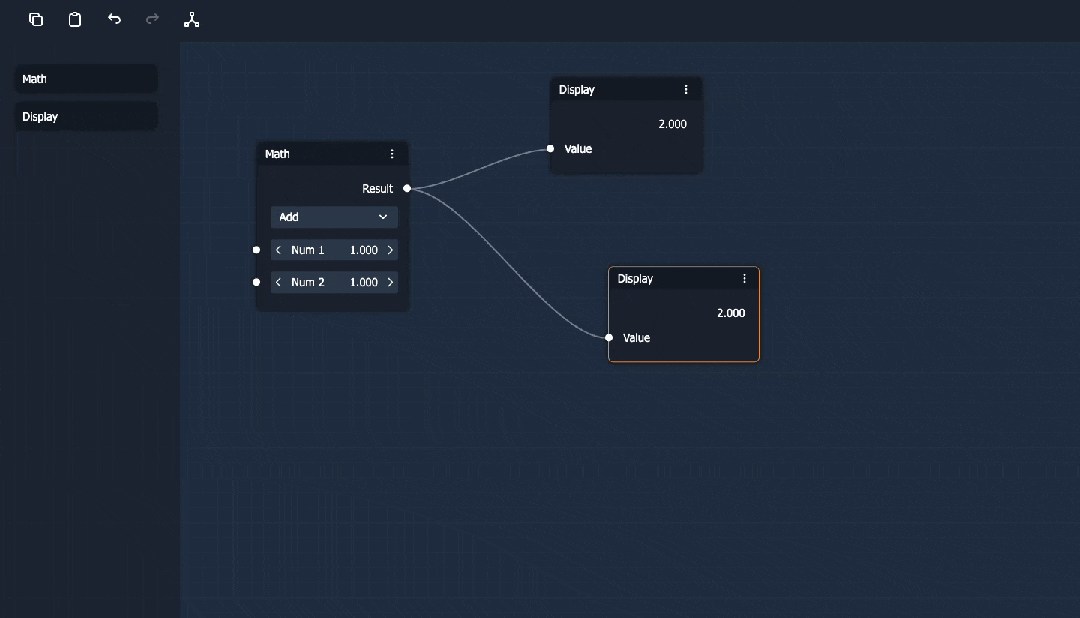Screen dimensions: 1080x618
Task: Click the create subgraph icon
Action: click(191, 20)
